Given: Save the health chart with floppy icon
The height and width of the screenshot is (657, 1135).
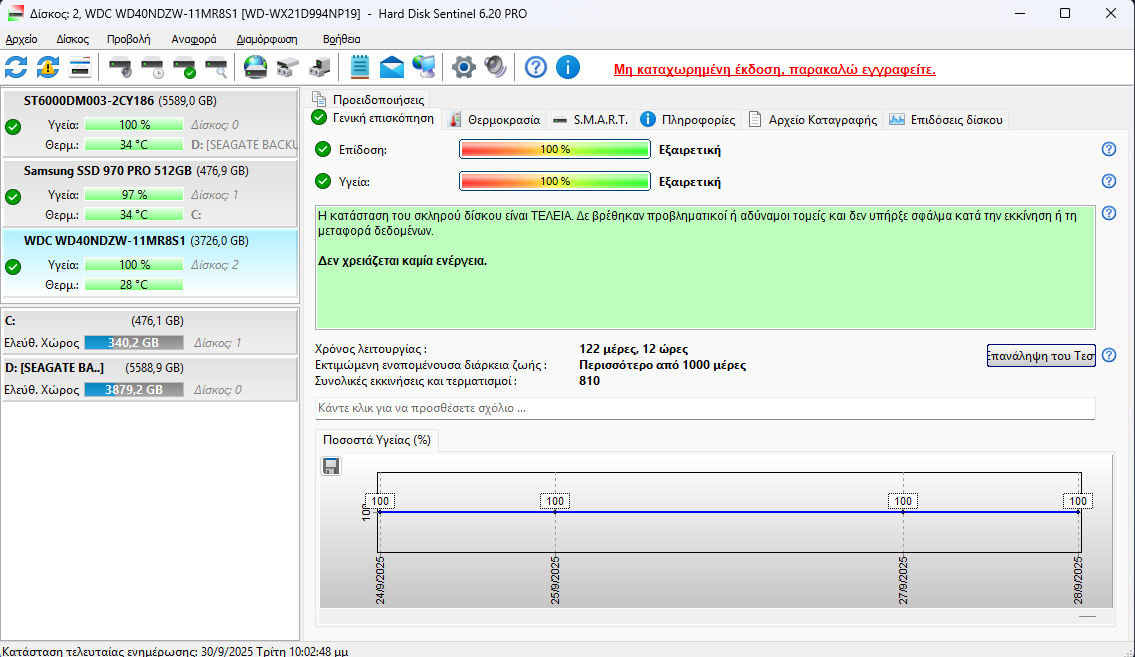Looking at the screenshot, I should click(331, 466).
